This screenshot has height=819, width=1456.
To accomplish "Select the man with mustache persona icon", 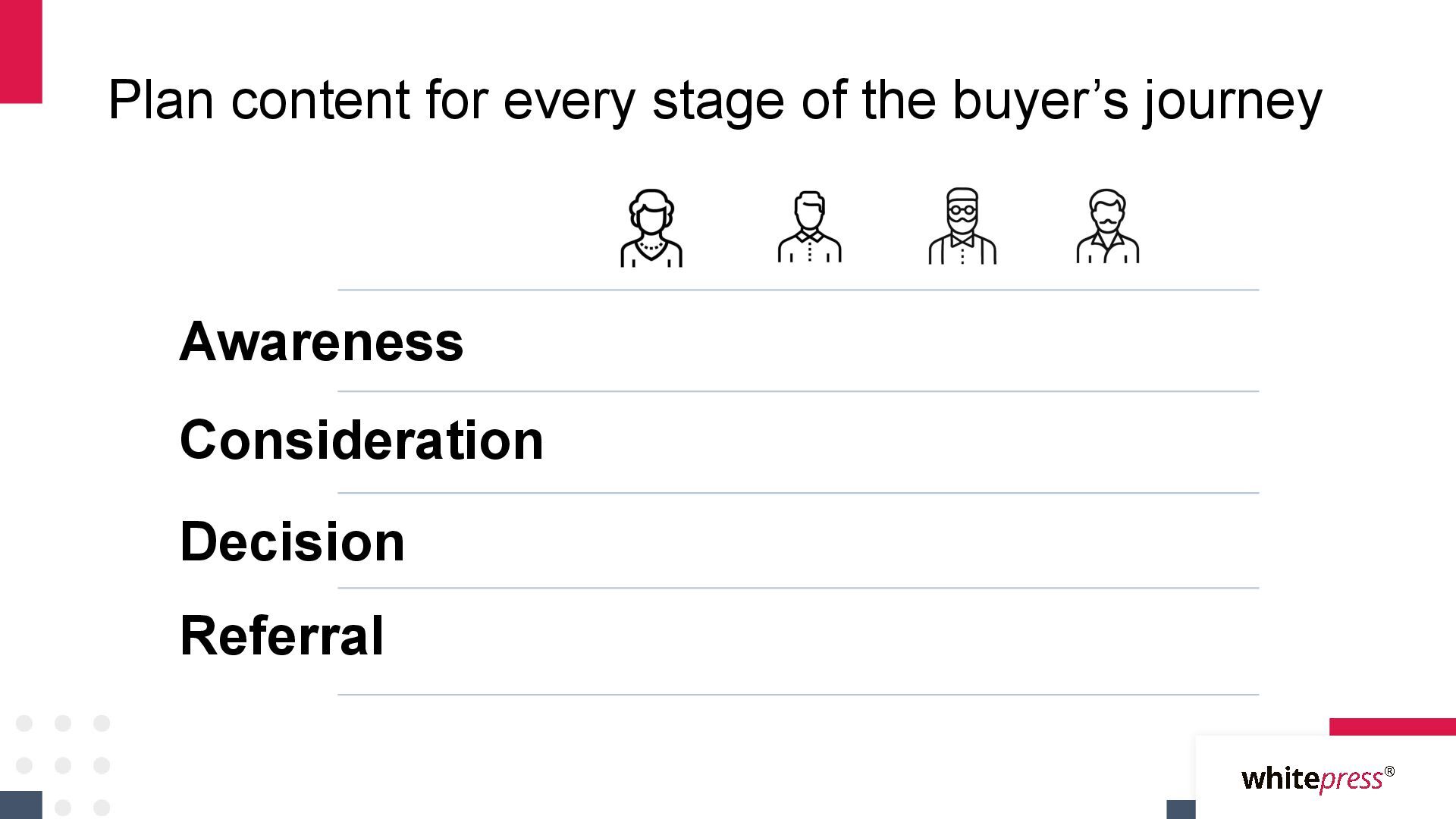I will (1108, 226).
